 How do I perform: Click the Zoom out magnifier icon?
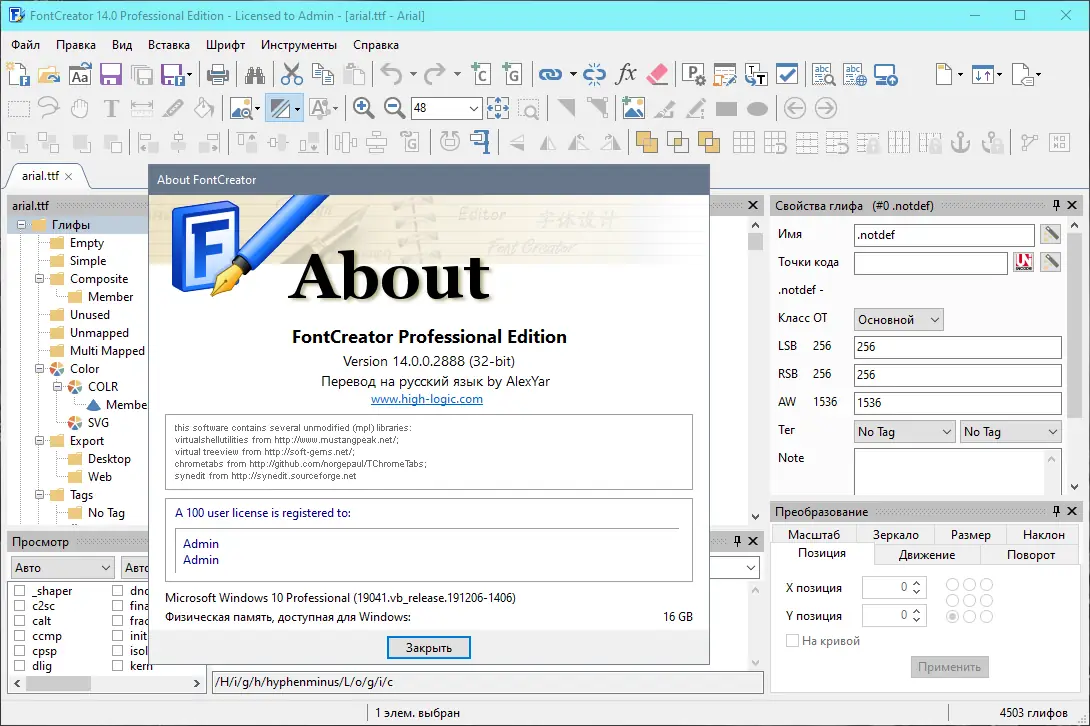[394, 108]
